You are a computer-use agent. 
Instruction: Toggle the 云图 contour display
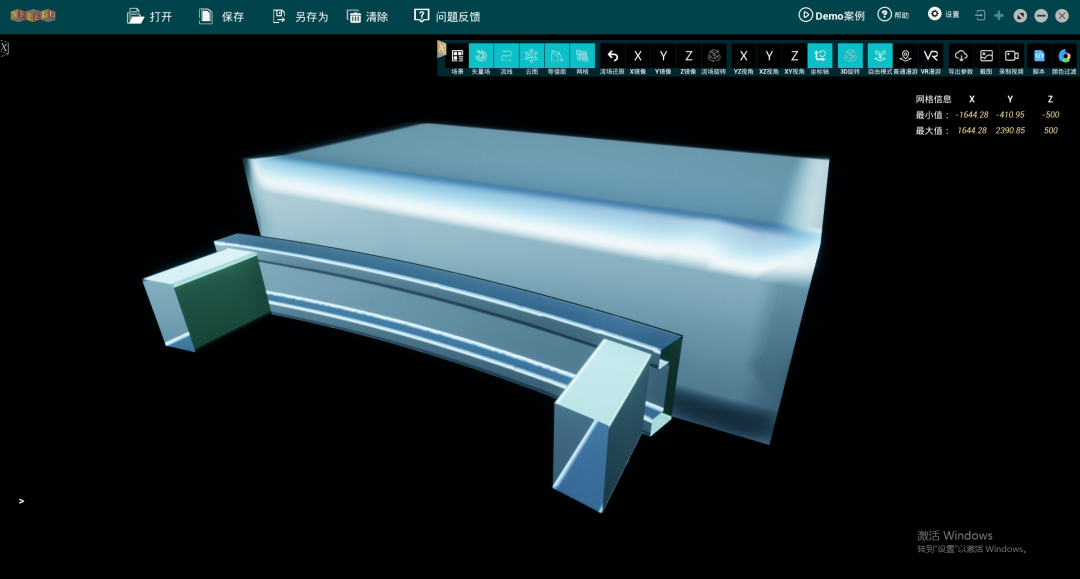tap(532, 60)
